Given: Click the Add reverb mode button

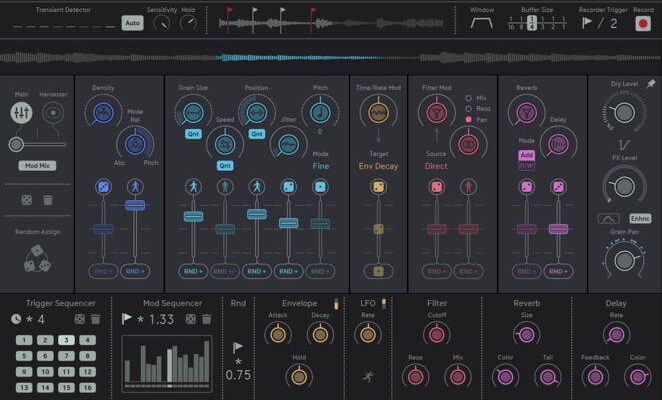Looking at the screenshot, I should [524, 156].
